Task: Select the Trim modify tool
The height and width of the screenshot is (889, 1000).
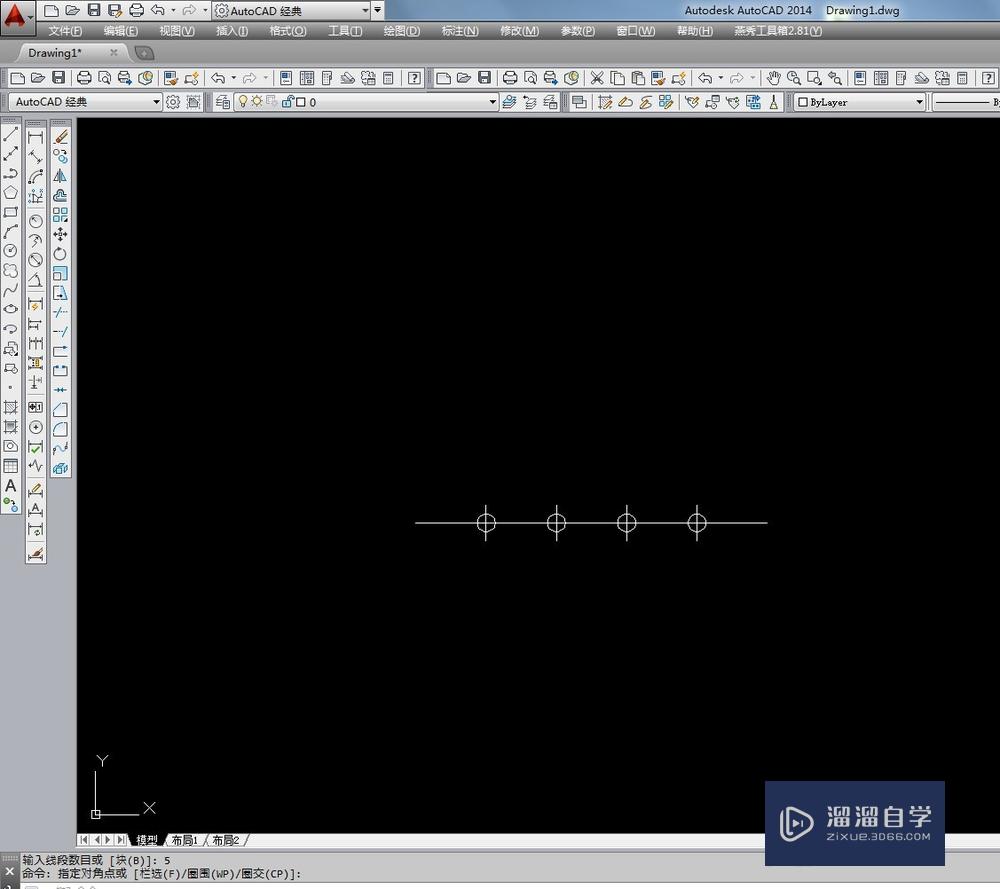Action: (61, 312)
